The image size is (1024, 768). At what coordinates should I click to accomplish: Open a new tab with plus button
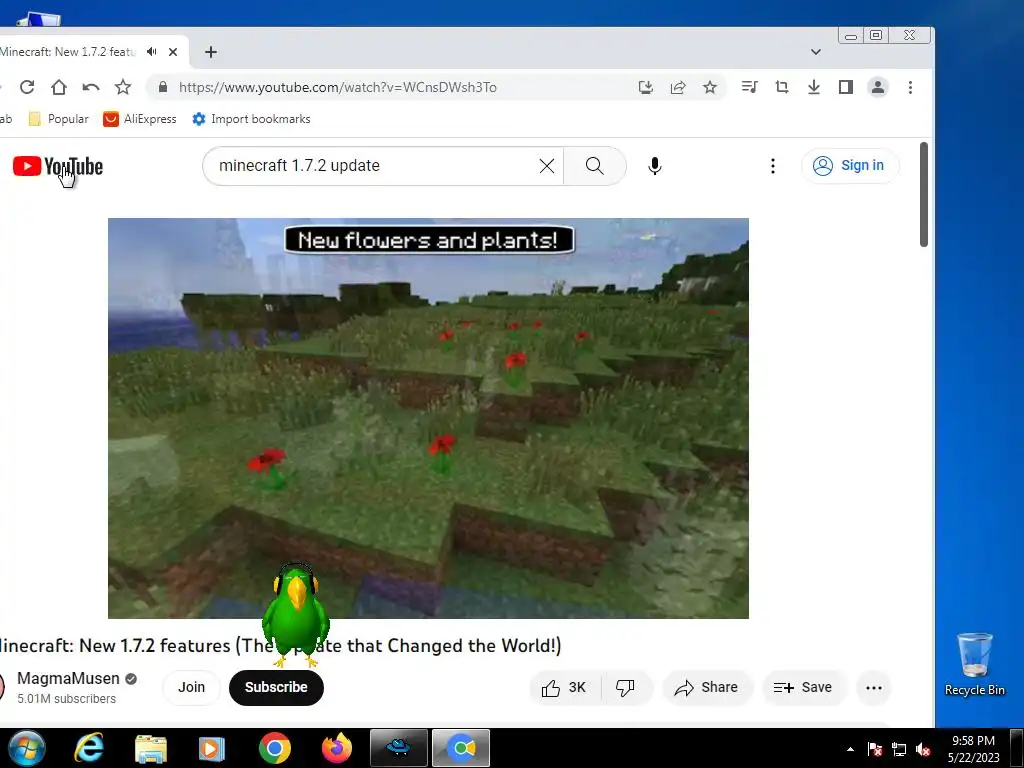[x=210, y=52]
